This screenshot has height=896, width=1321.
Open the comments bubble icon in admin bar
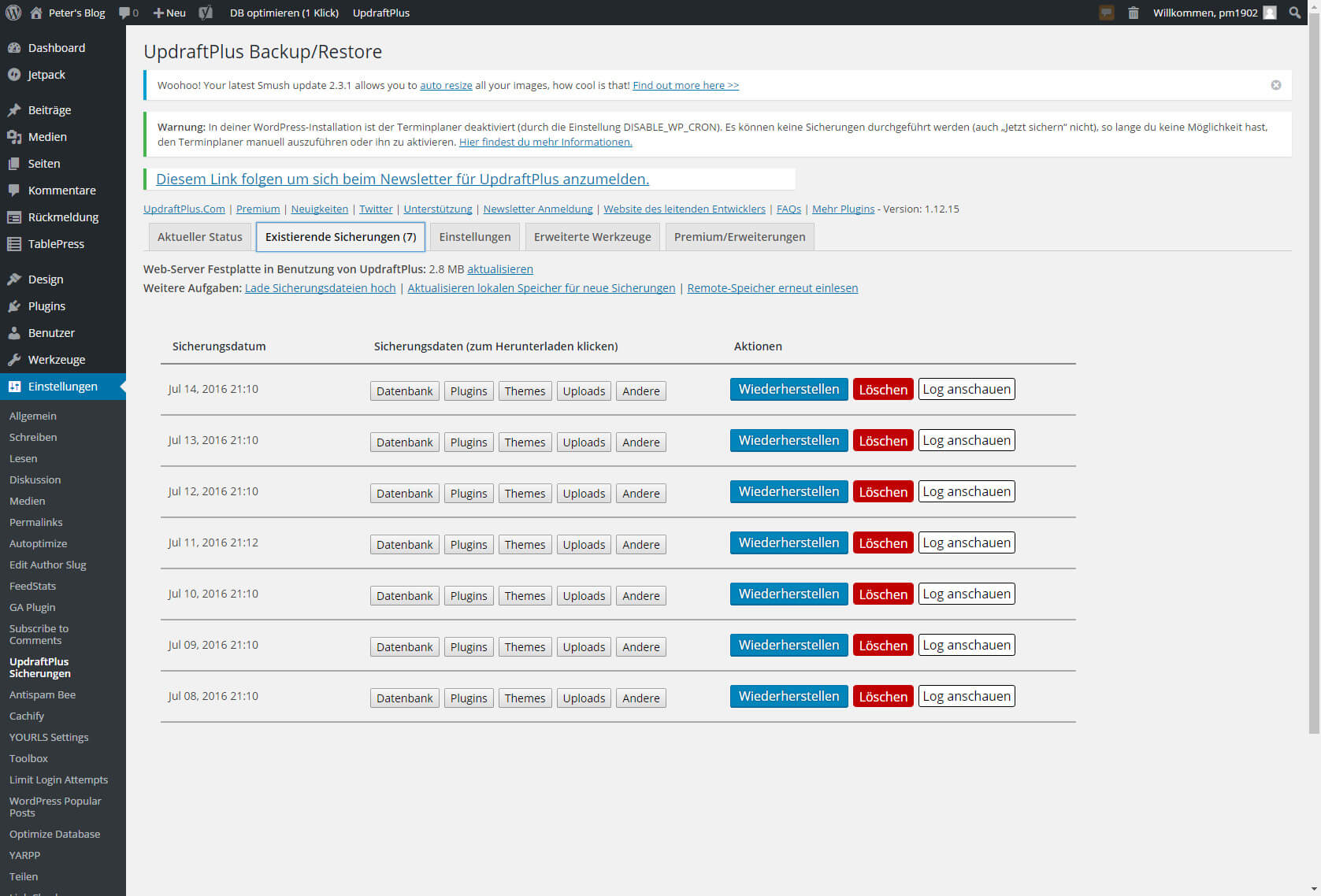pyautogui.click(x=124, y=13)
